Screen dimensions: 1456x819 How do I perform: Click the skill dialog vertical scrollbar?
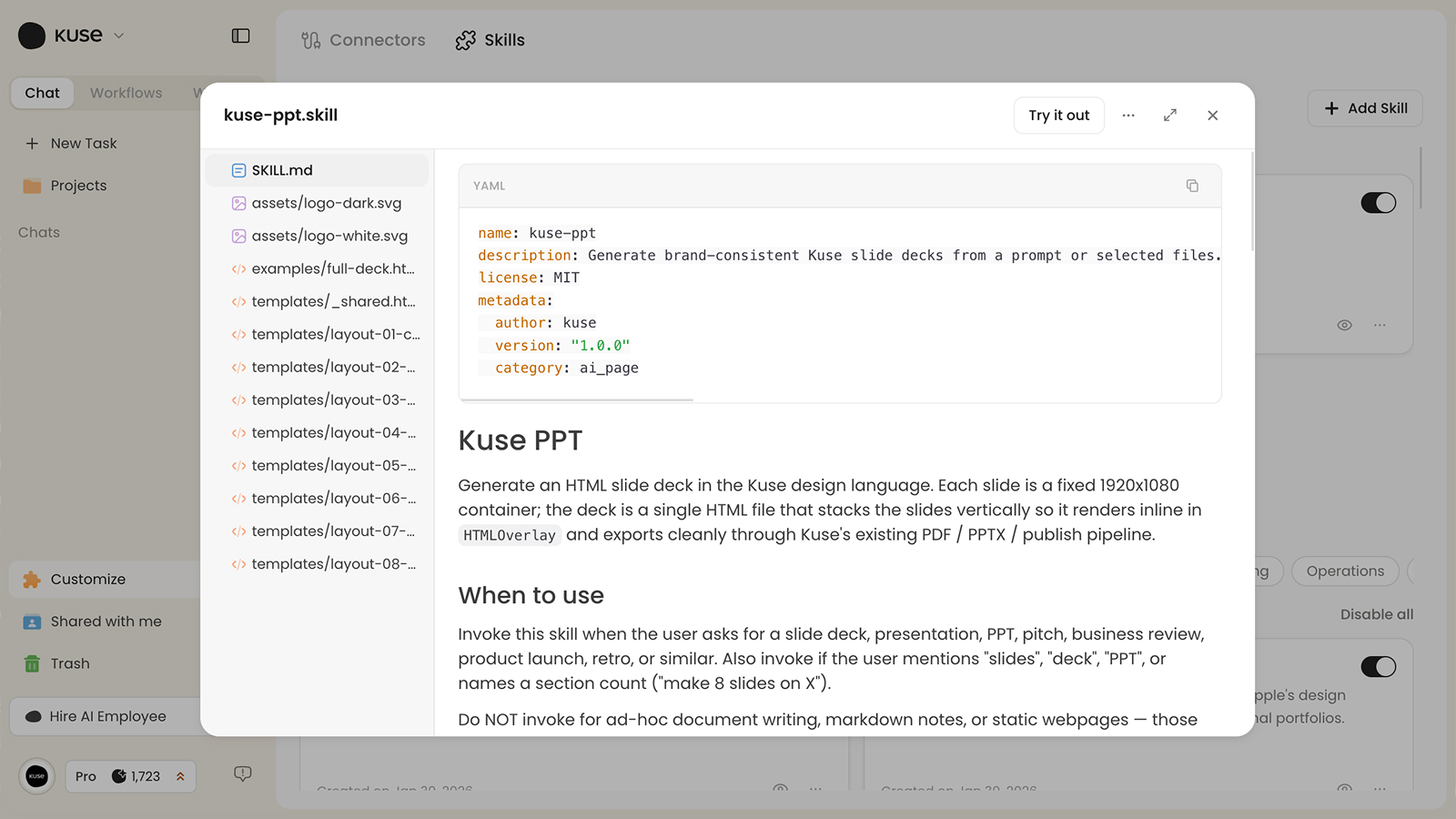(x=1252, y=202)
